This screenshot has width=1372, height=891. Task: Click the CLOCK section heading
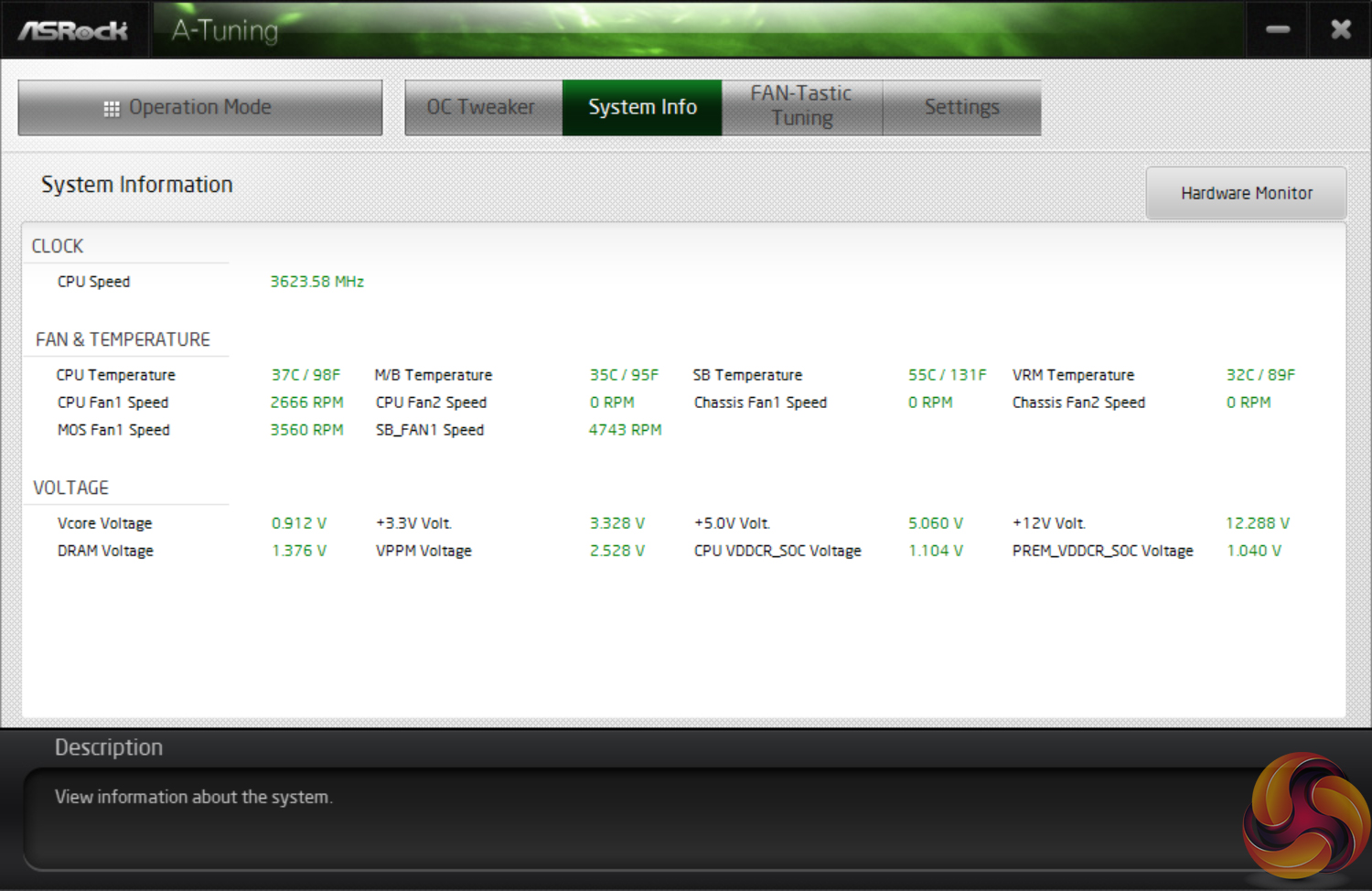coord(58,246)
